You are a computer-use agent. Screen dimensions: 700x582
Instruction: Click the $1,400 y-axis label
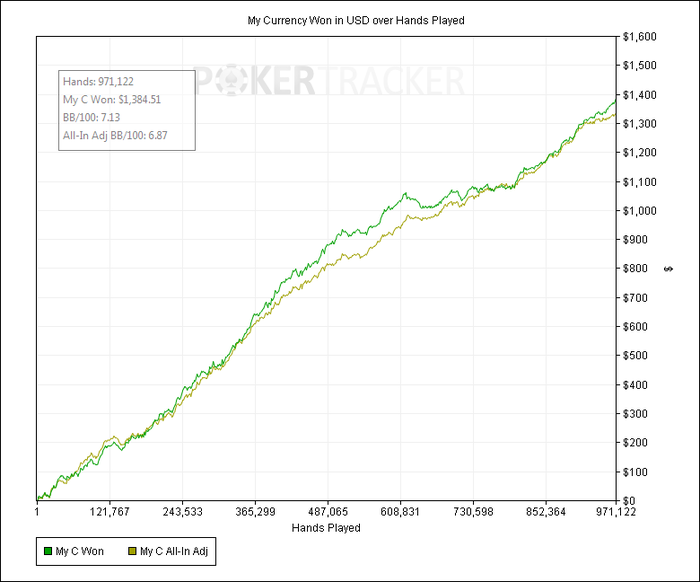(639, 95)
